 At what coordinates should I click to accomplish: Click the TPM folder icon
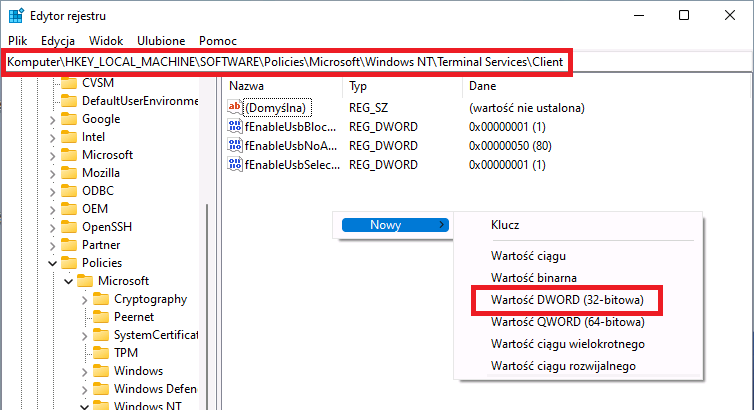101,353
